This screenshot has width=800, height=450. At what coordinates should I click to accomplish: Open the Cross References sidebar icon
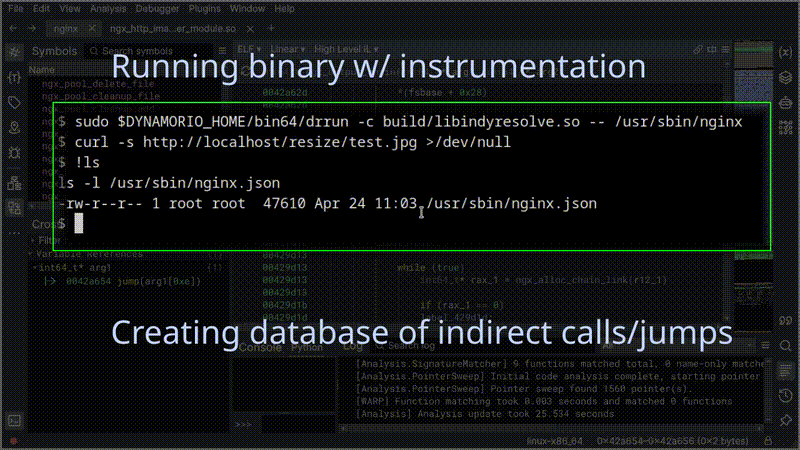coord(14,208)
